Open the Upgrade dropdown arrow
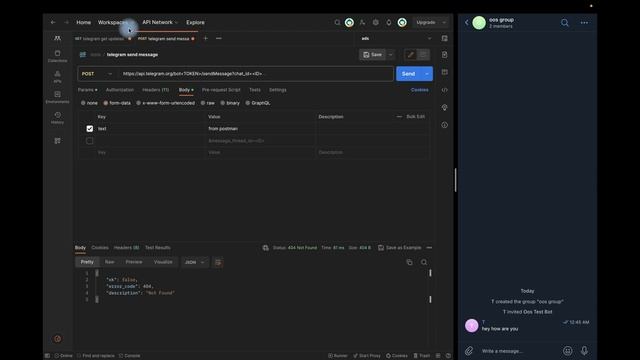Screen dimensions: 640x360 (444, 22)
